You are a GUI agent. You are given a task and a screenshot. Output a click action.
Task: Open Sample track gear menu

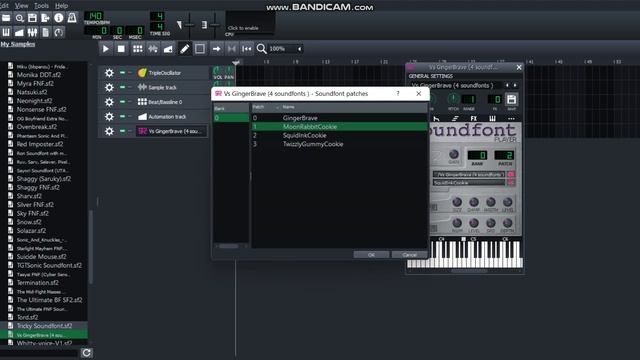click(109, 87)
